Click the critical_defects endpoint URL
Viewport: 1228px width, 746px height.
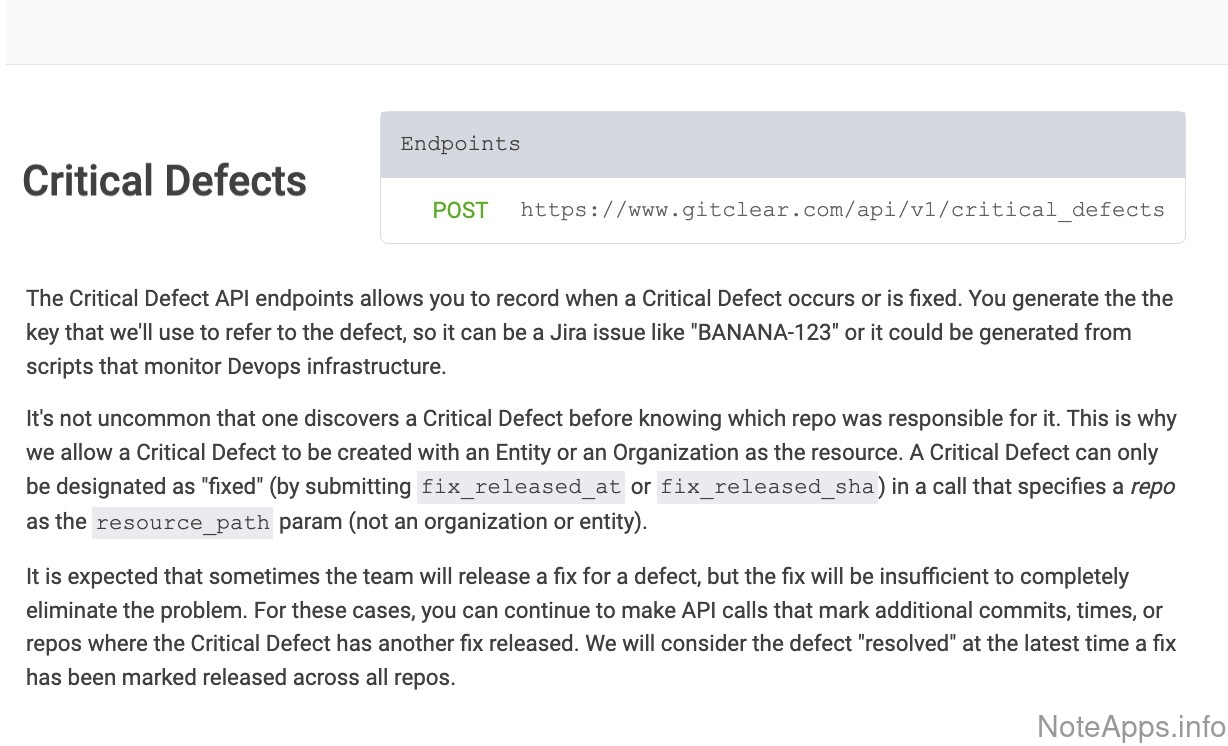click(x=842, y=210)
